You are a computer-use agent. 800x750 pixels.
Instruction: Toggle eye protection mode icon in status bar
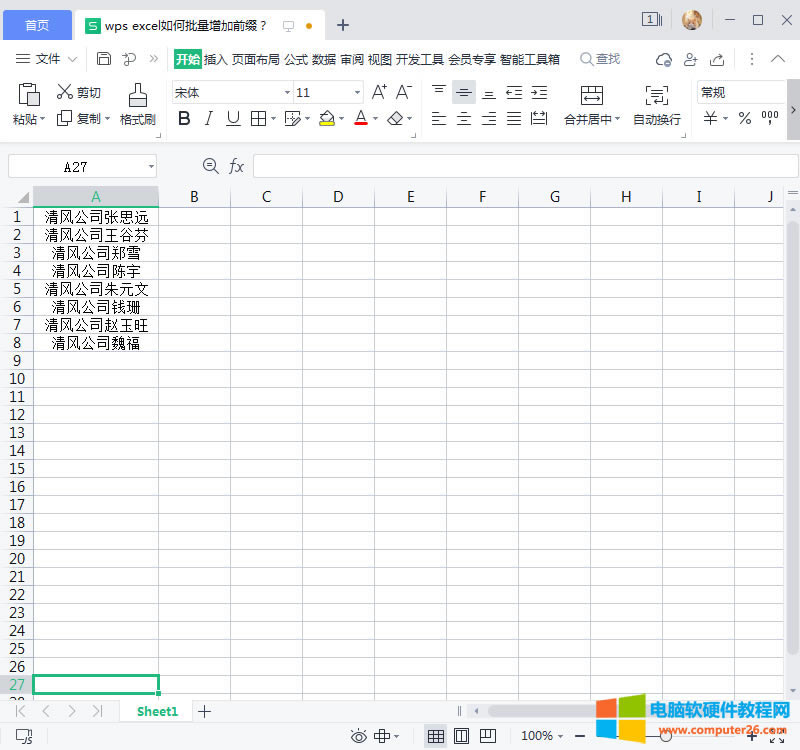pos(358,736)
